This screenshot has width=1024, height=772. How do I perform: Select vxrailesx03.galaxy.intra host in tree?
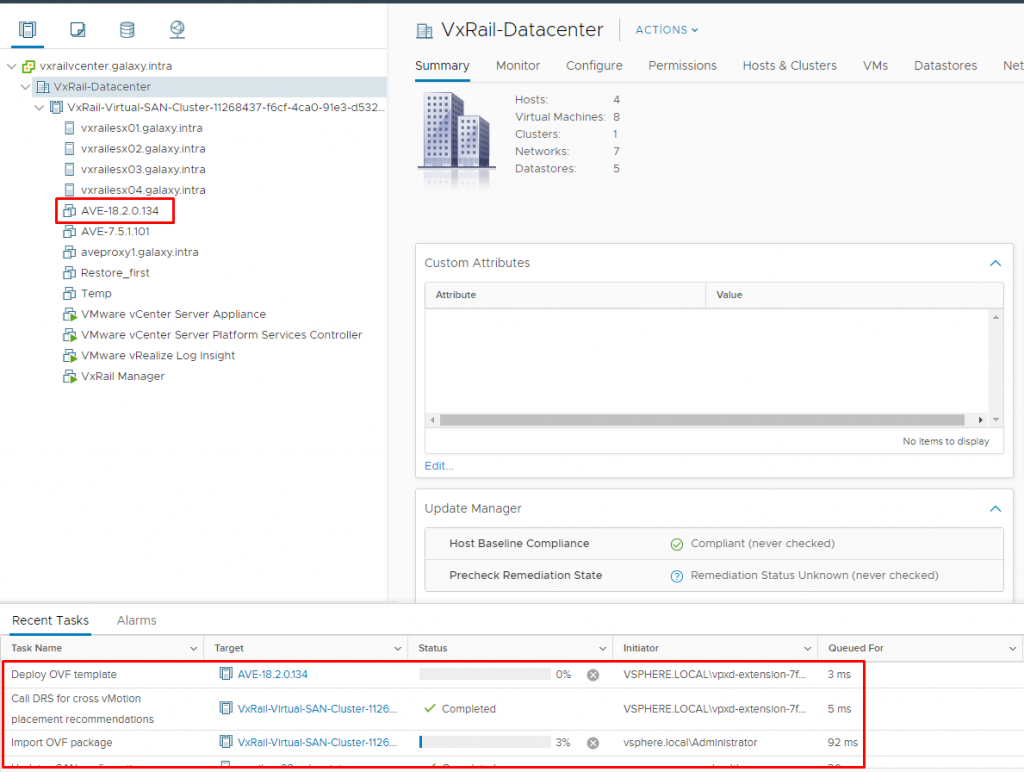(x=143, y=169)
